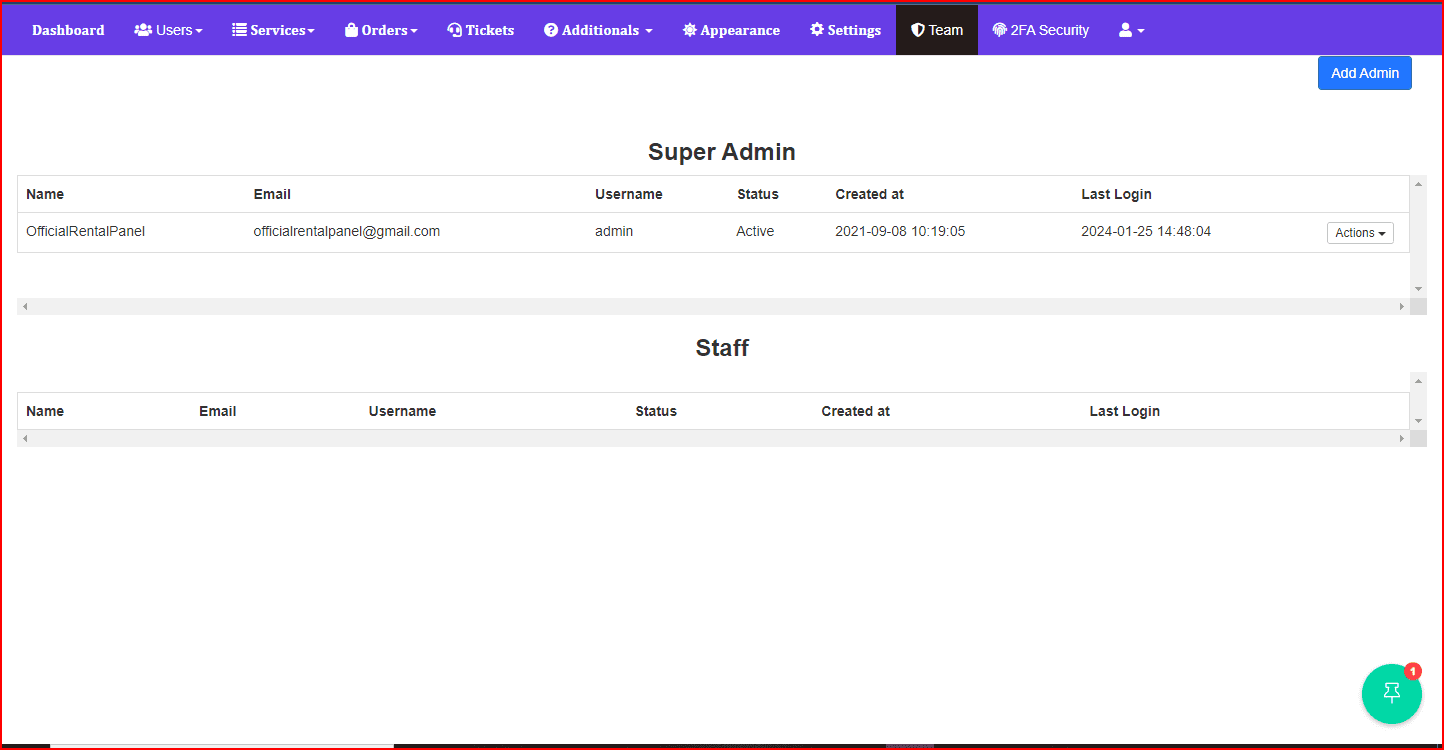This screenshot has height=750, width=1444.
Task: Click the Services list icon
Action: (239, 30)
